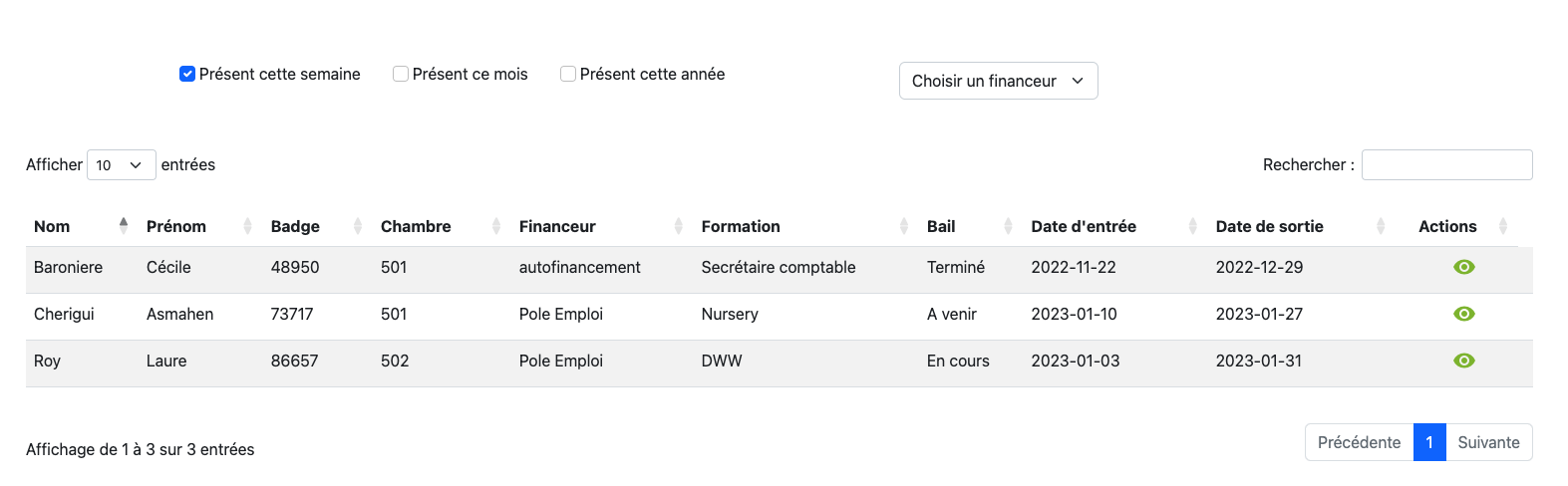Expand the Afficher entries count dropdown
The image size is (1568, 486).
click(x=121, y=165)
